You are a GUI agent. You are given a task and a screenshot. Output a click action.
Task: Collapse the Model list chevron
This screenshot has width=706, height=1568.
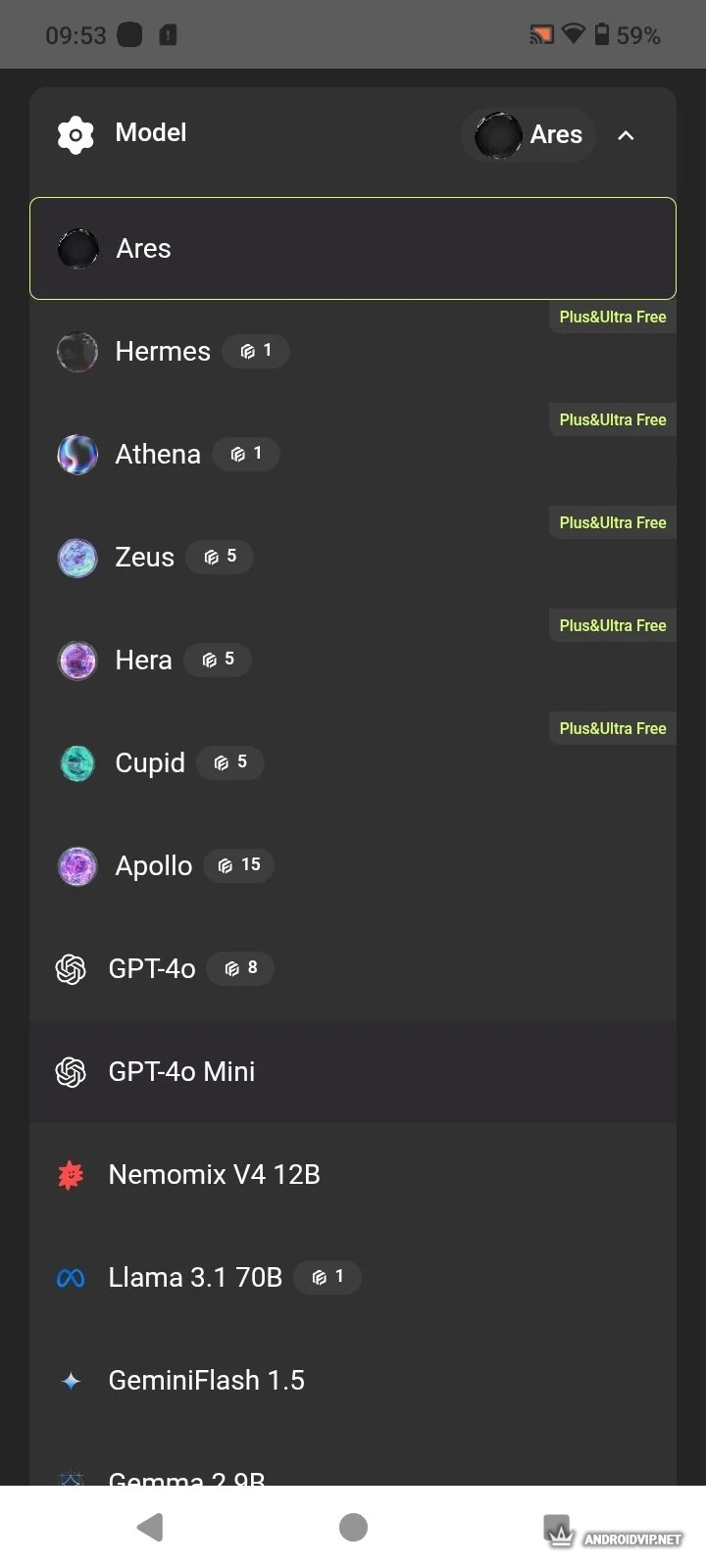point(626,135)
